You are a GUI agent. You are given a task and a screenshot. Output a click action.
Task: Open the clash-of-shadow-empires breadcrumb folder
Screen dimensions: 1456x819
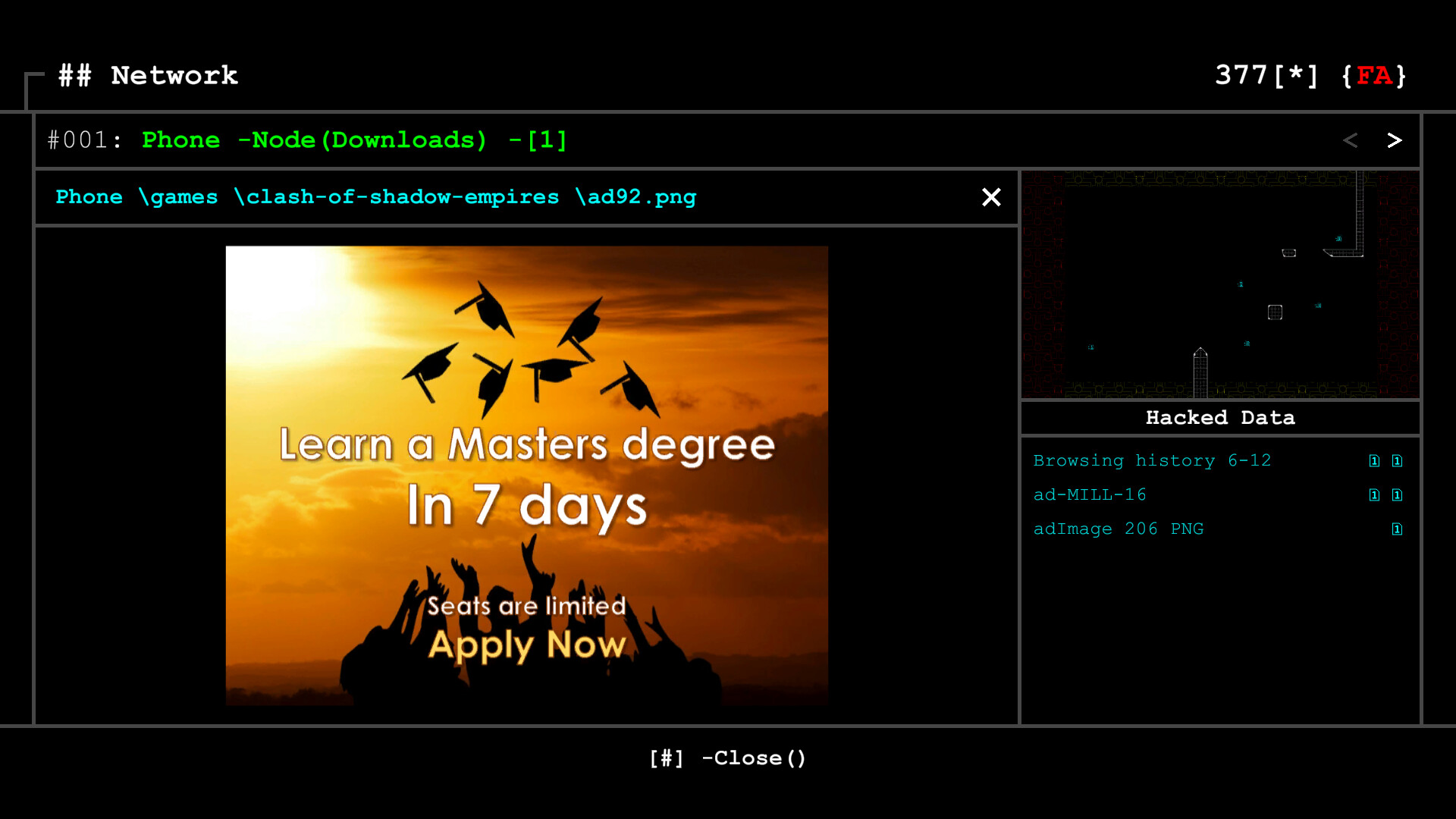[x=397, y=197]
